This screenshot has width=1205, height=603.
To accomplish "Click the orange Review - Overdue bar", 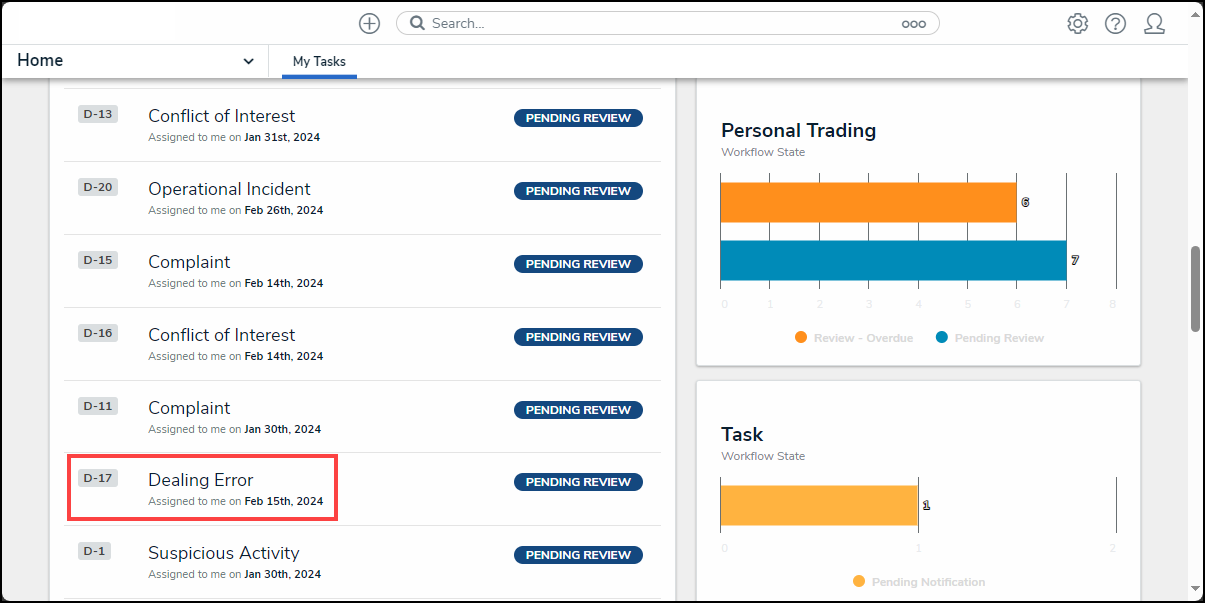I will pos(867,202).
